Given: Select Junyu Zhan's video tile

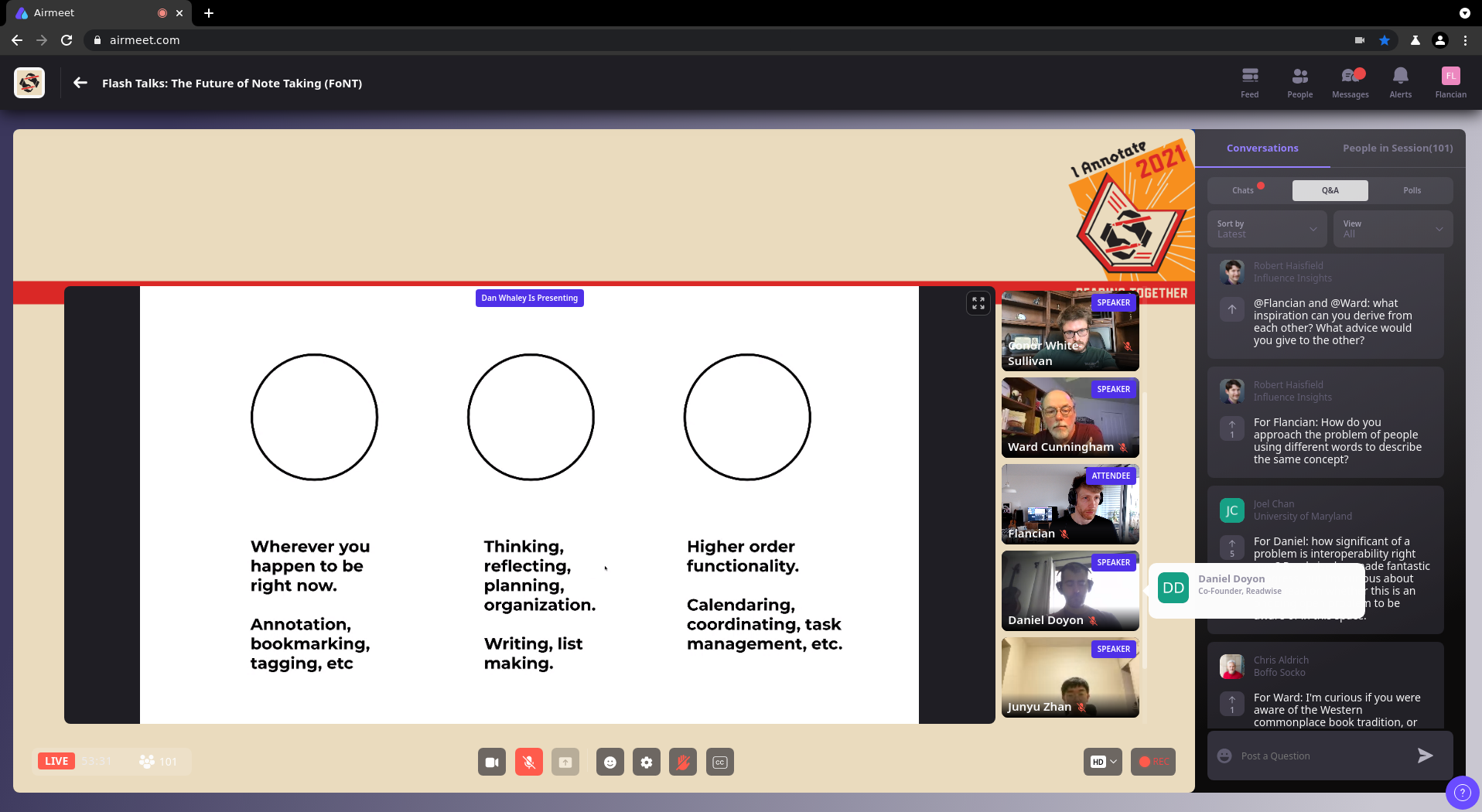Looking at the screenshot, I should (1070, 677).
